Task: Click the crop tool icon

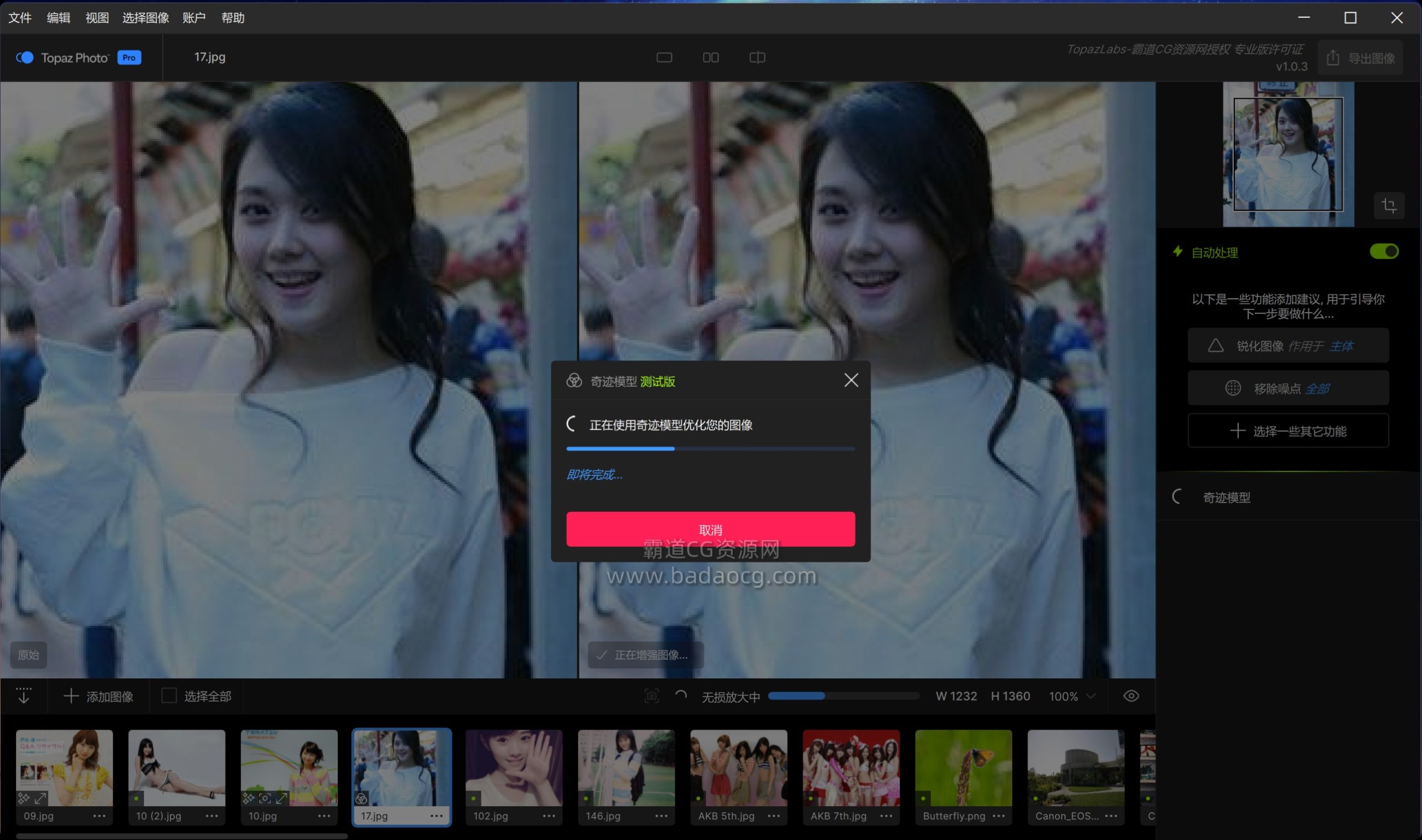Action: 1389,205
